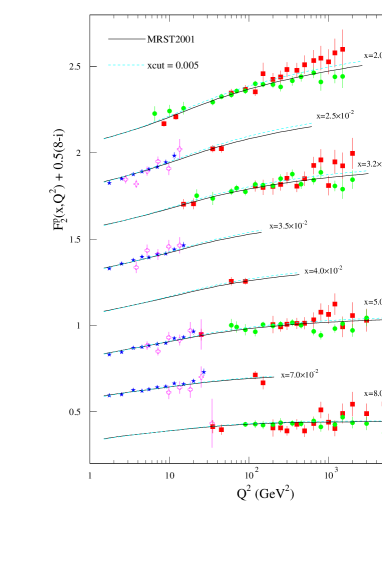
Task: Click the x=3.5×10⁻² curve label
Action: pos(288,225)
